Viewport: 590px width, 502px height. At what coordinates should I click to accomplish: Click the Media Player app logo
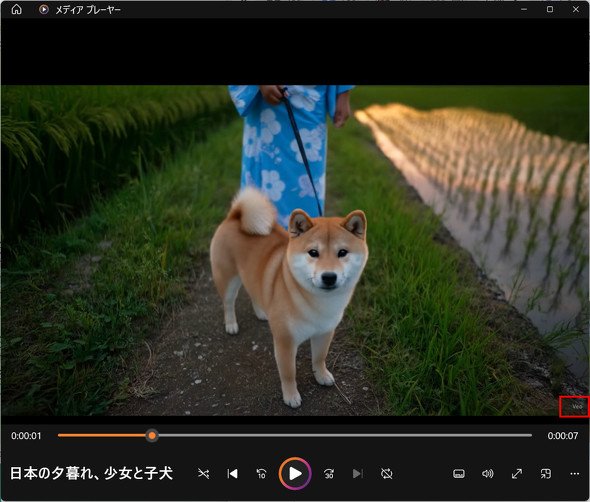44,9
